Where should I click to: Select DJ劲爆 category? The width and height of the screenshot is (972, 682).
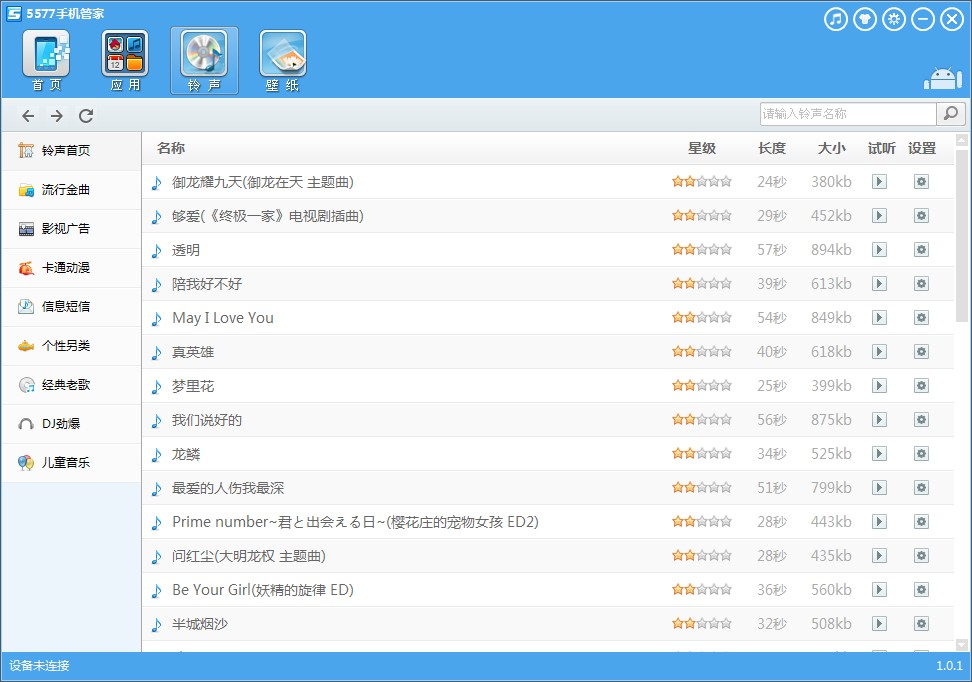pyautogui.click(x=71, y=423)
